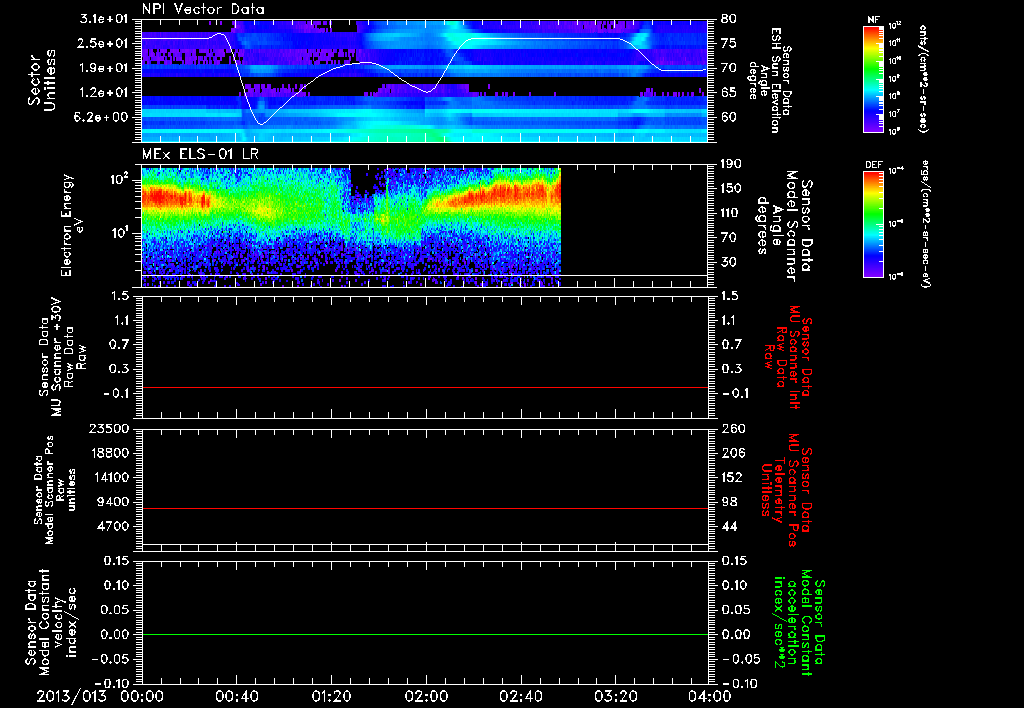The height and width of the screenshot is (708, 1024).
Task: Click the scanner angle value "150"
Action: [x=731, y=189]
